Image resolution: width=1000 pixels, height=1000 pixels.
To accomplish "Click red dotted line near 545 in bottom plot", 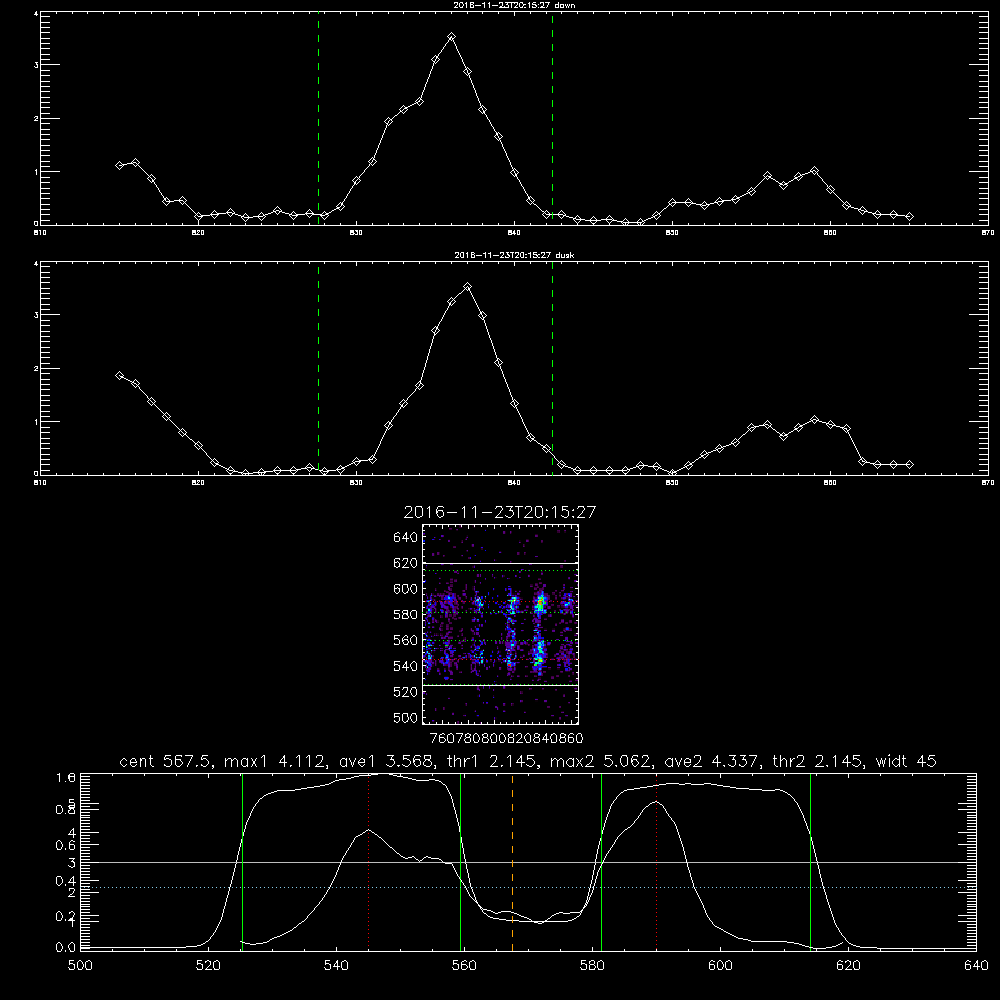I will tap(369, 861).
